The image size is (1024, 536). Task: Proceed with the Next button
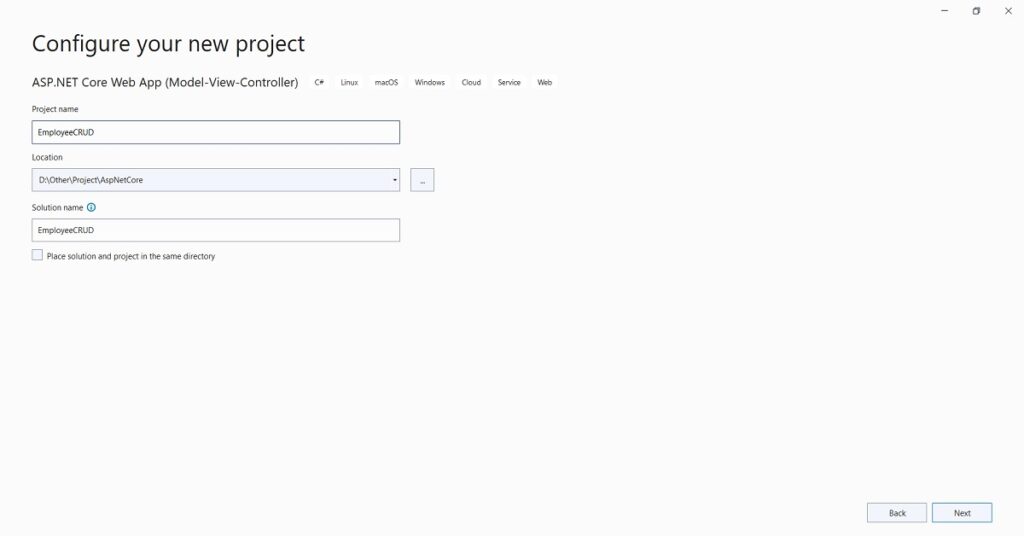tap(962, 513)
